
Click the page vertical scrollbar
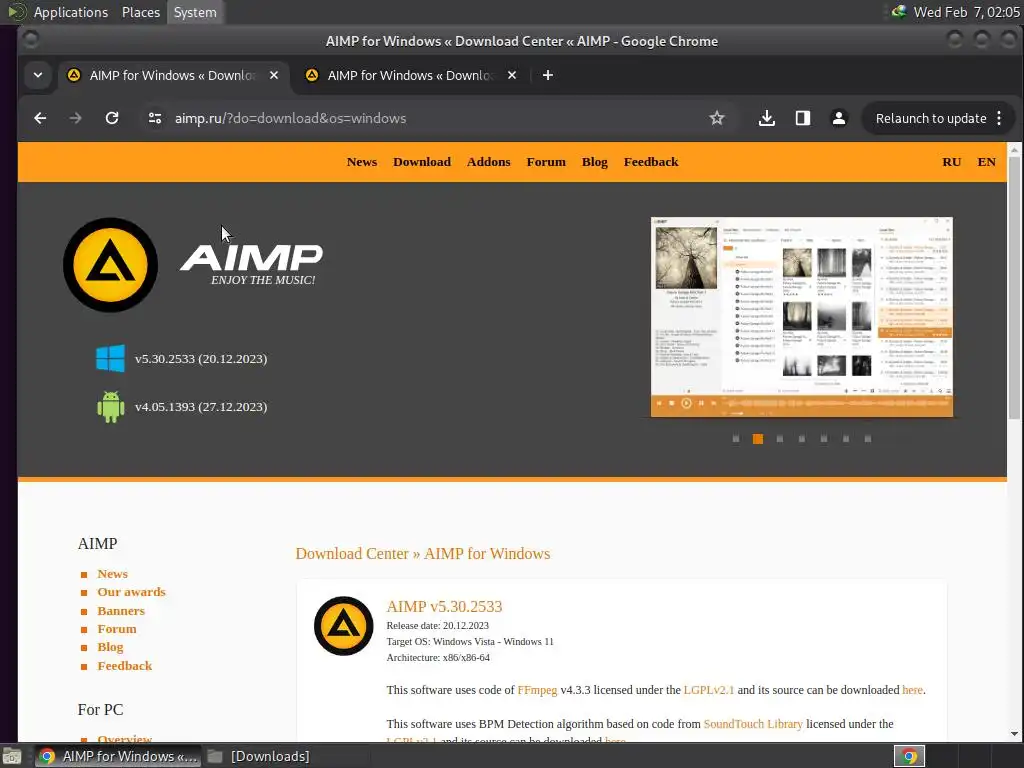coord(1014,287)
